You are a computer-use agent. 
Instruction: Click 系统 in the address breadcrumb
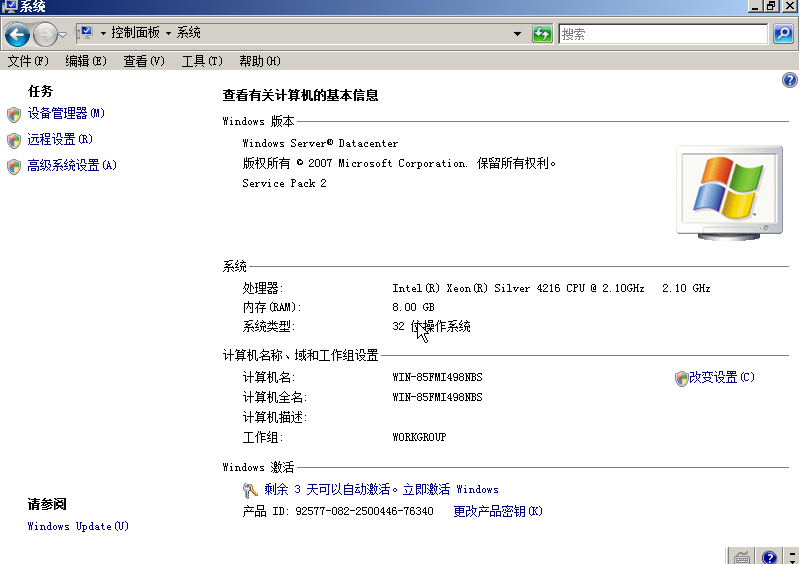(189, 33)
